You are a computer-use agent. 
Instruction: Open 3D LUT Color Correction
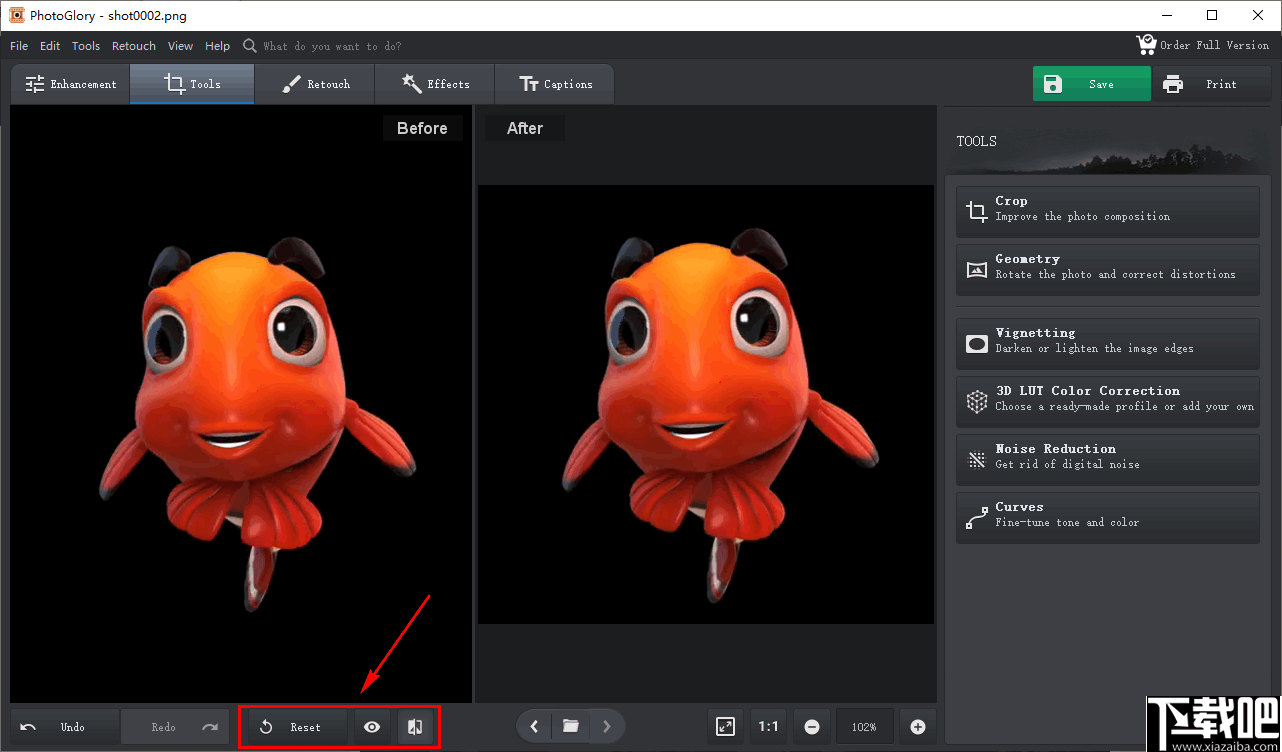[x=1107, y=399]
